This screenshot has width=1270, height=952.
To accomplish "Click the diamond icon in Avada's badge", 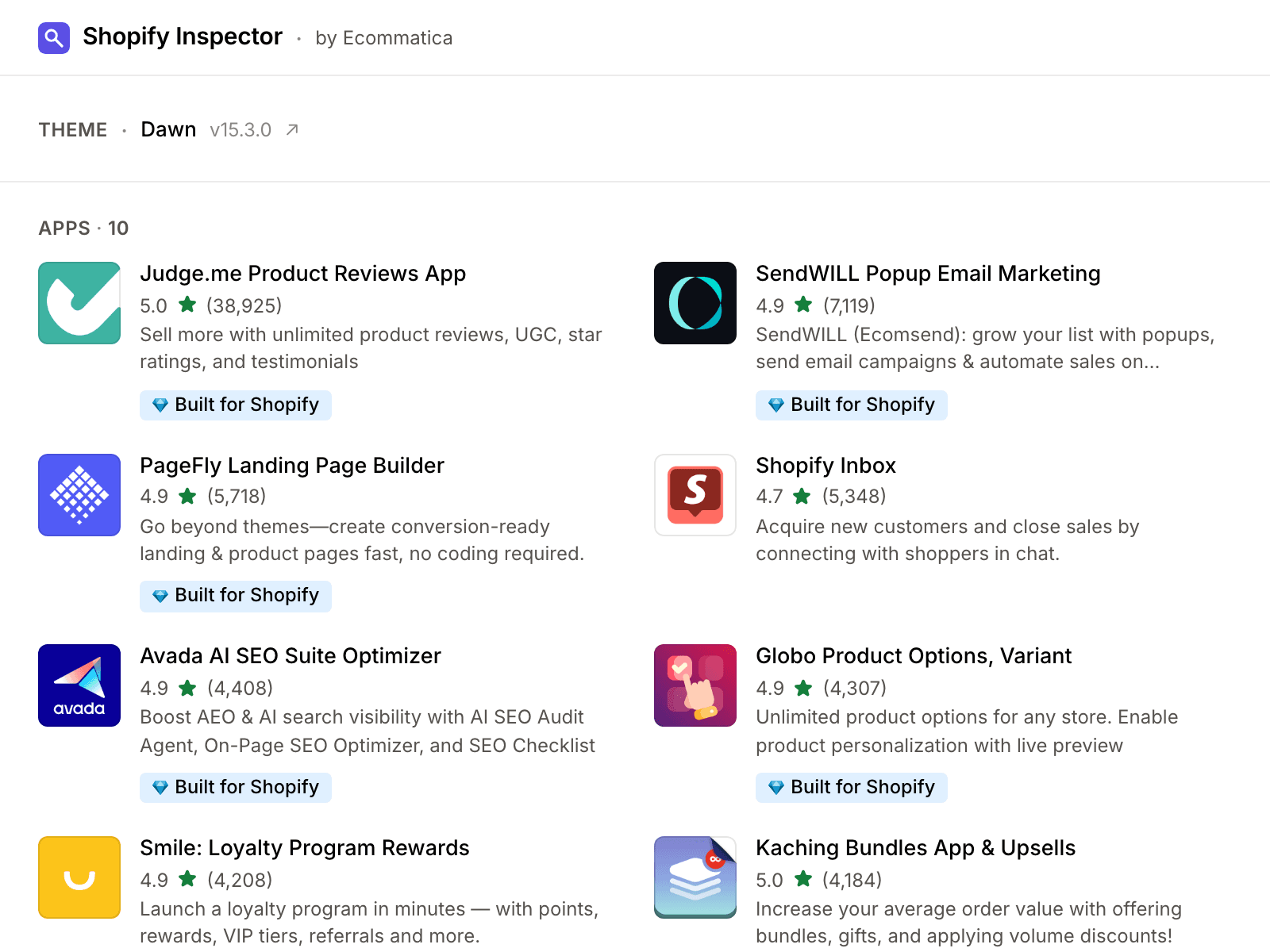I will pos(160,788).
